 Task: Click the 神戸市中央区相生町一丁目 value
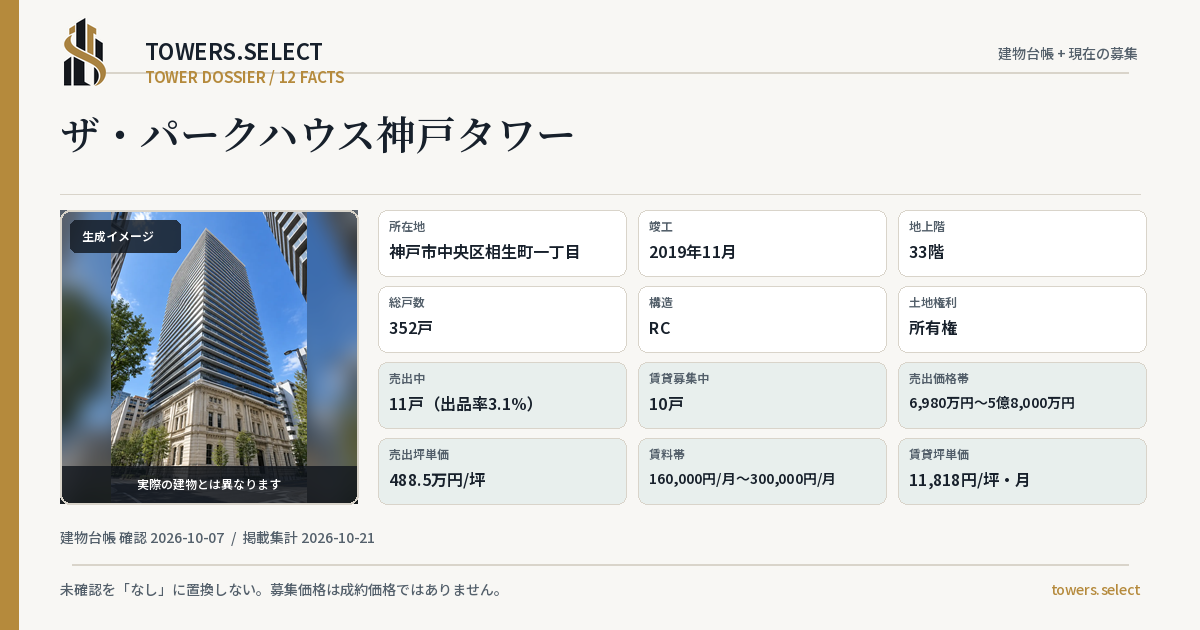click(x=485, y=252)
